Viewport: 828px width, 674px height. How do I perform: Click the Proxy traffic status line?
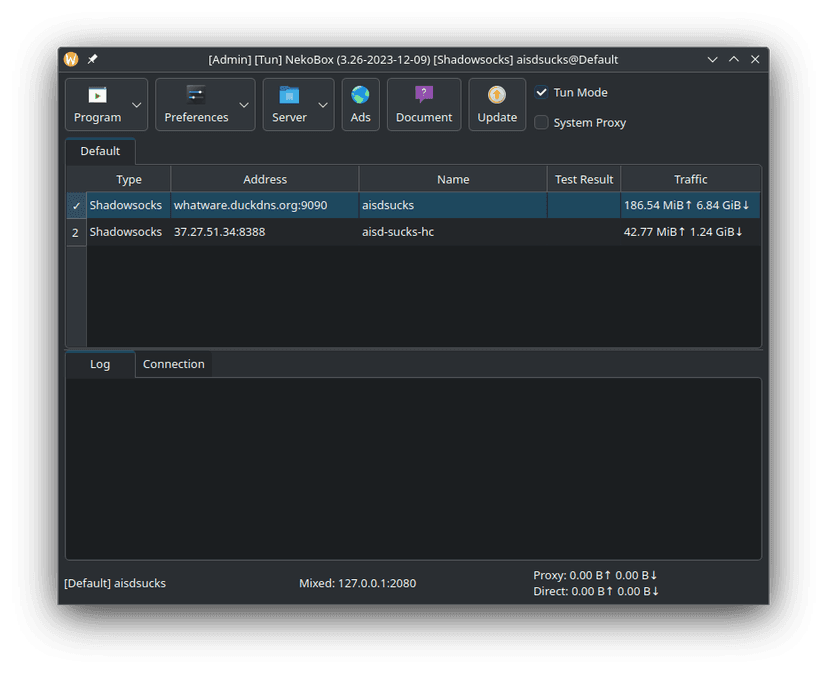point(595,575)
